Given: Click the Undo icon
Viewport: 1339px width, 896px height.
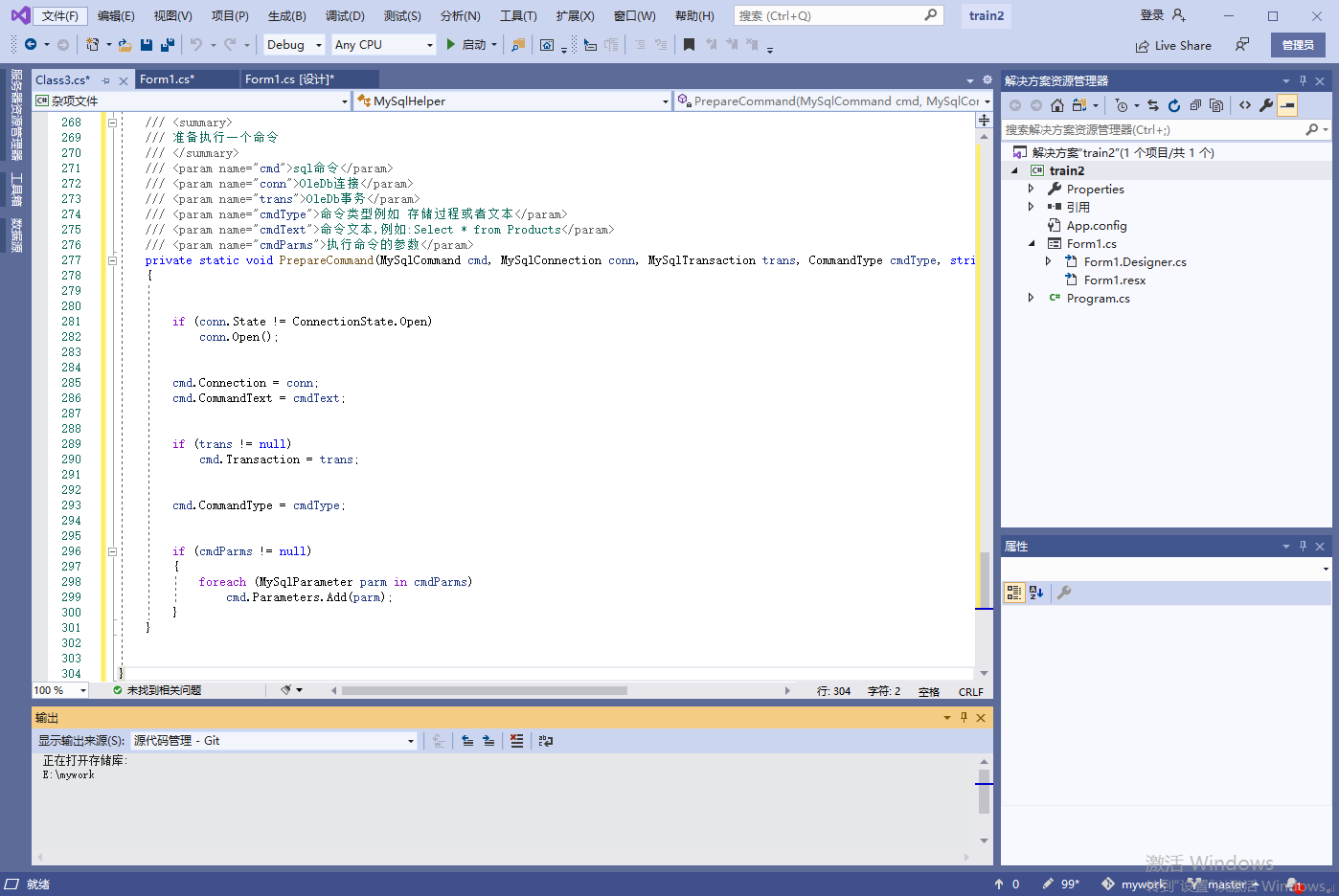Looking at the screenshot, I should pos(198,44).
